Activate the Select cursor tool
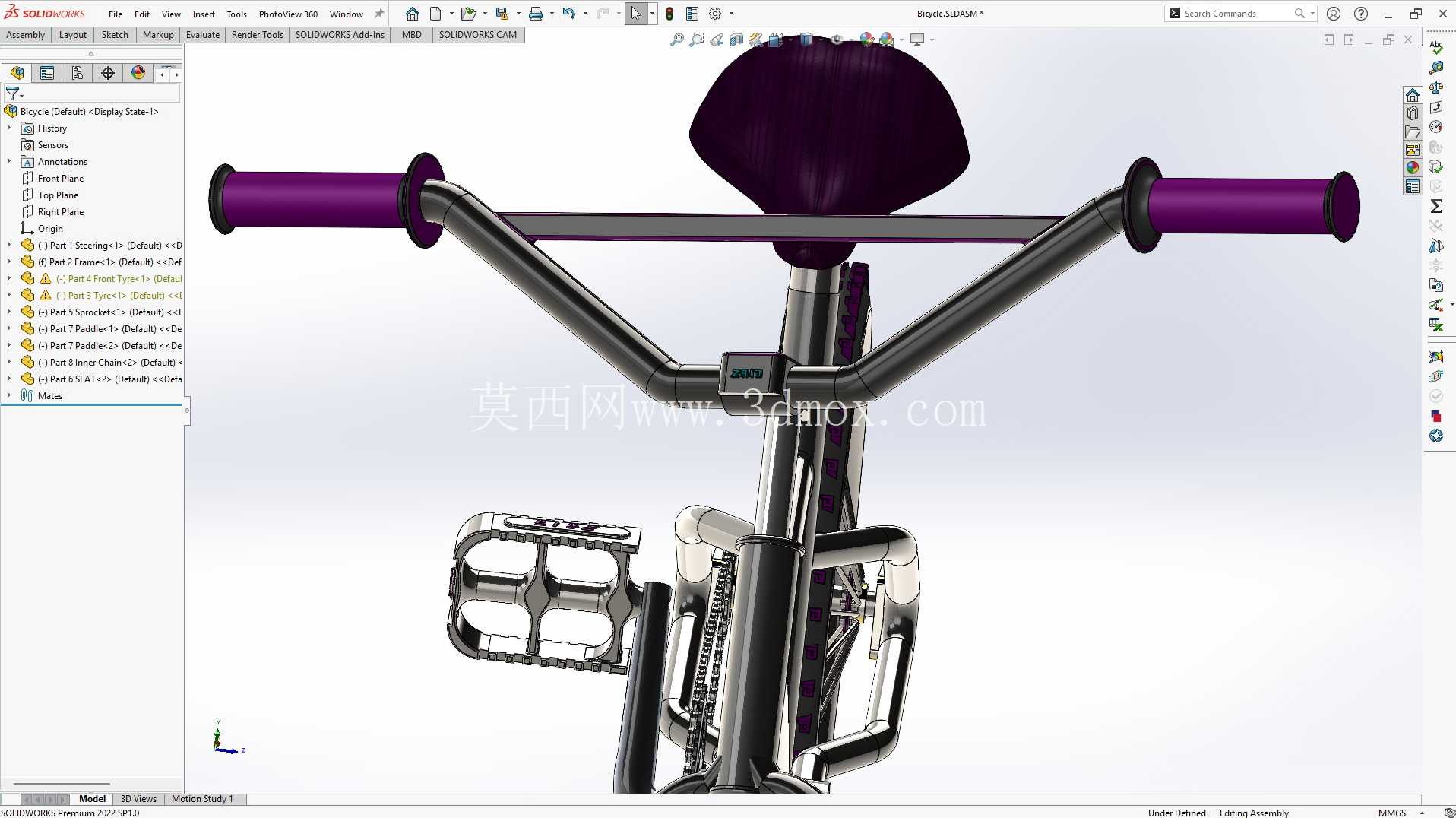 (x=635, y=14)
